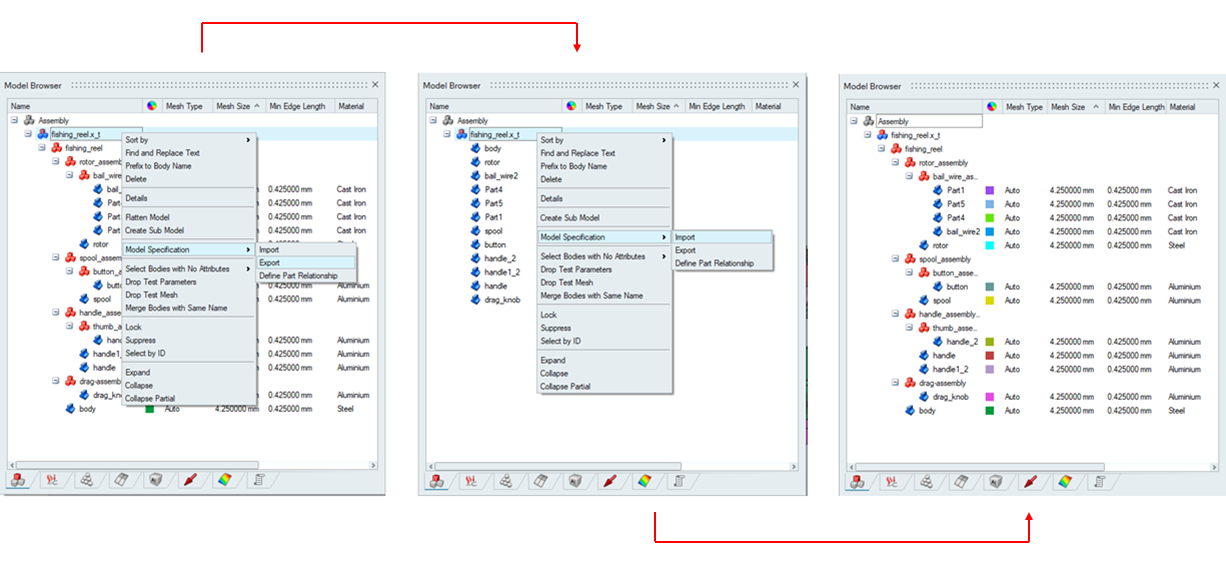Click the Material column header in right panel
The height and width of the screenshot is (578, 1226).
click(1183, 107)
